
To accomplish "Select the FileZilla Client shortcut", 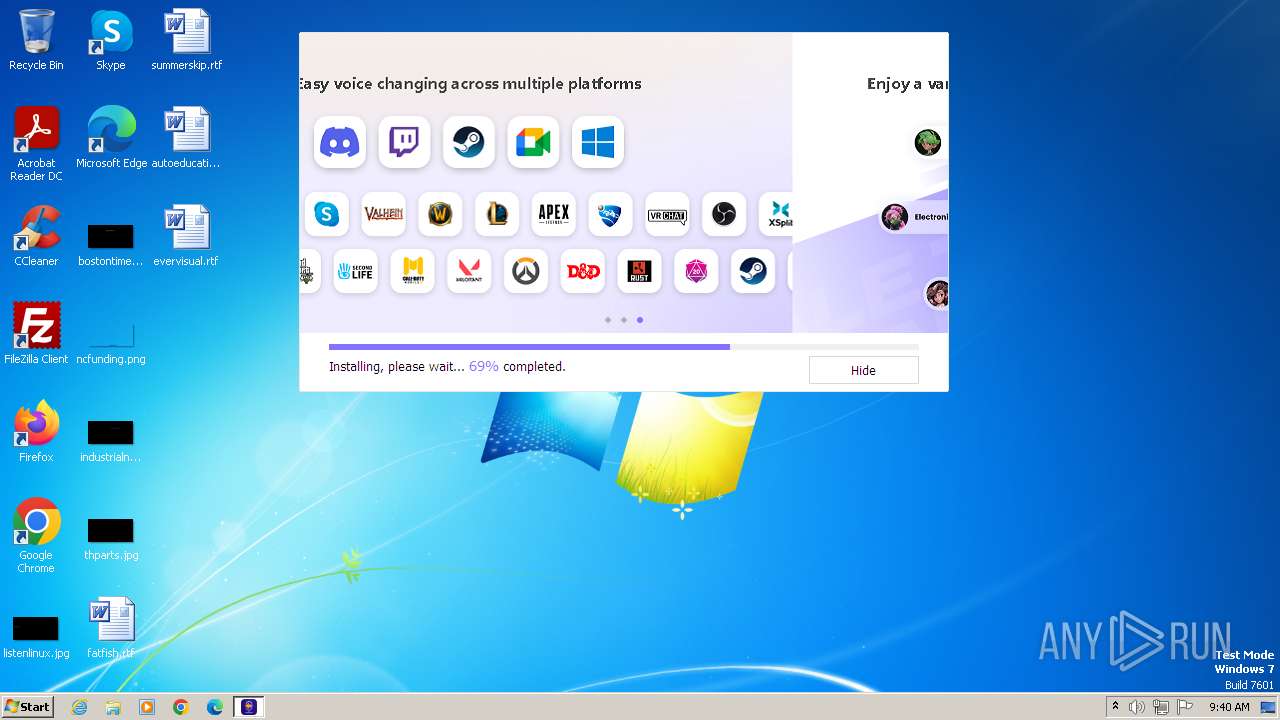I will (x=36, y=334).
